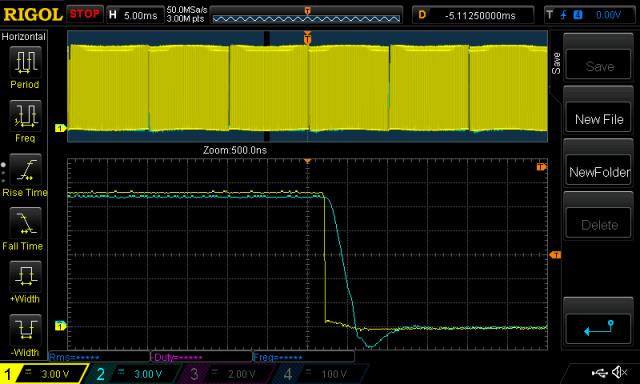The image size is (640, 384).
Task: Select the Freq measurement icon
Action: 25,115
